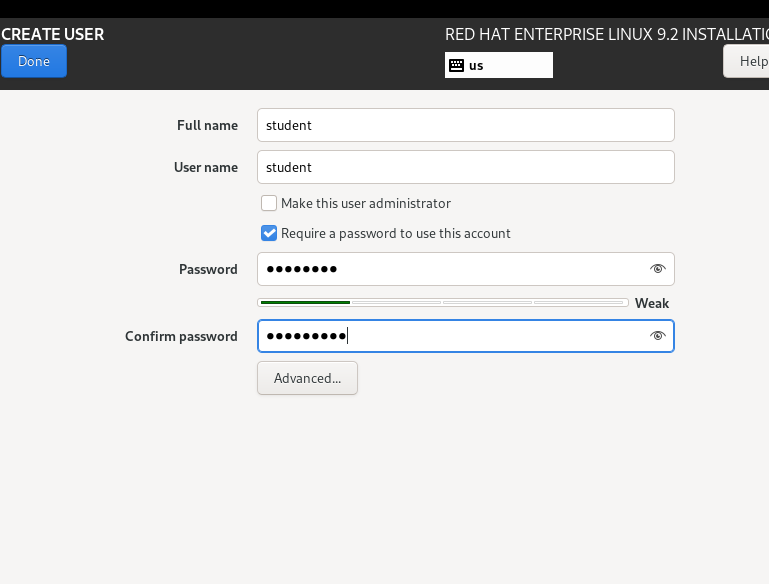
Task: Reveal Confirm password using its eye icon
Action: tap(658, 336)
